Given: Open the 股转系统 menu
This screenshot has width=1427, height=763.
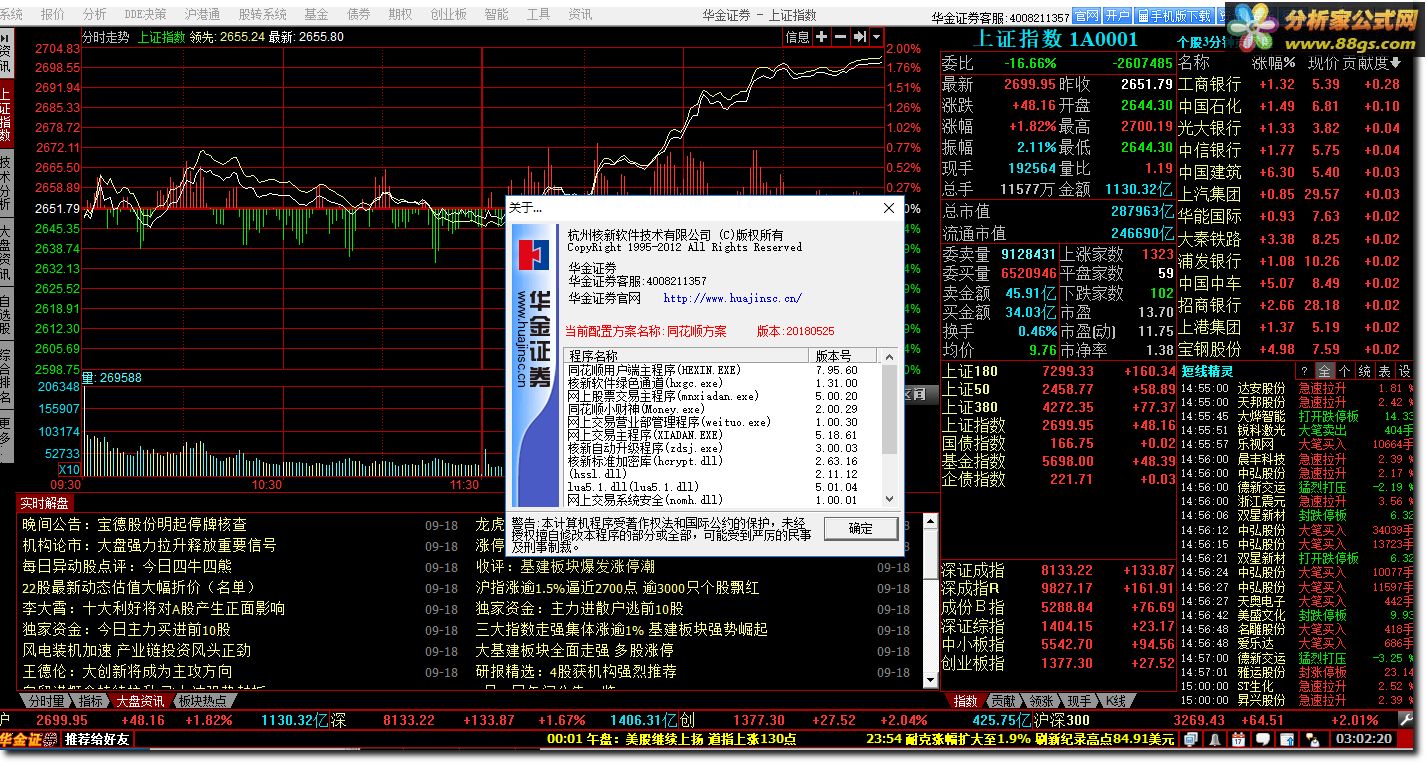Looking at the screenshot, I should tap(262, 14).
